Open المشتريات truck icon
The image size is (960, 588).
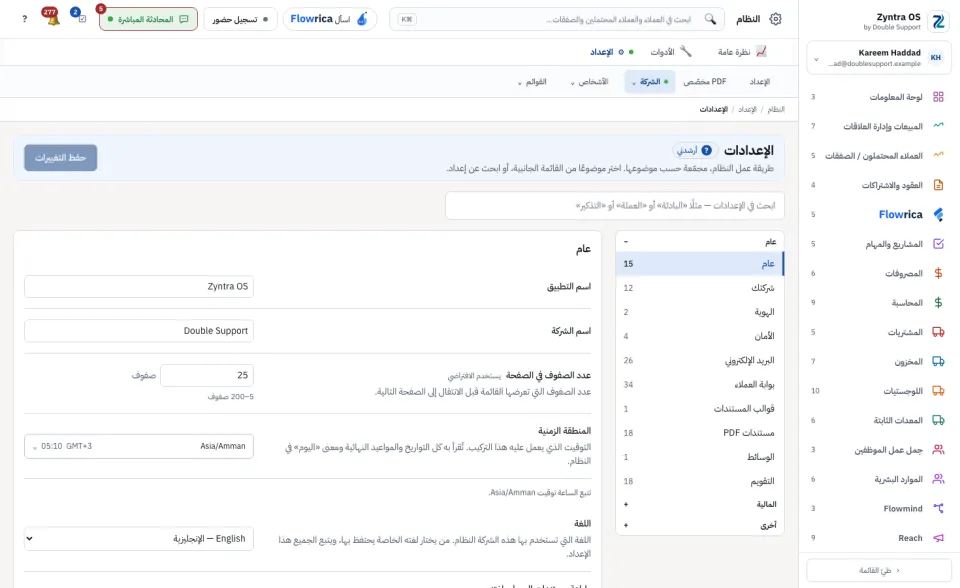938,332
